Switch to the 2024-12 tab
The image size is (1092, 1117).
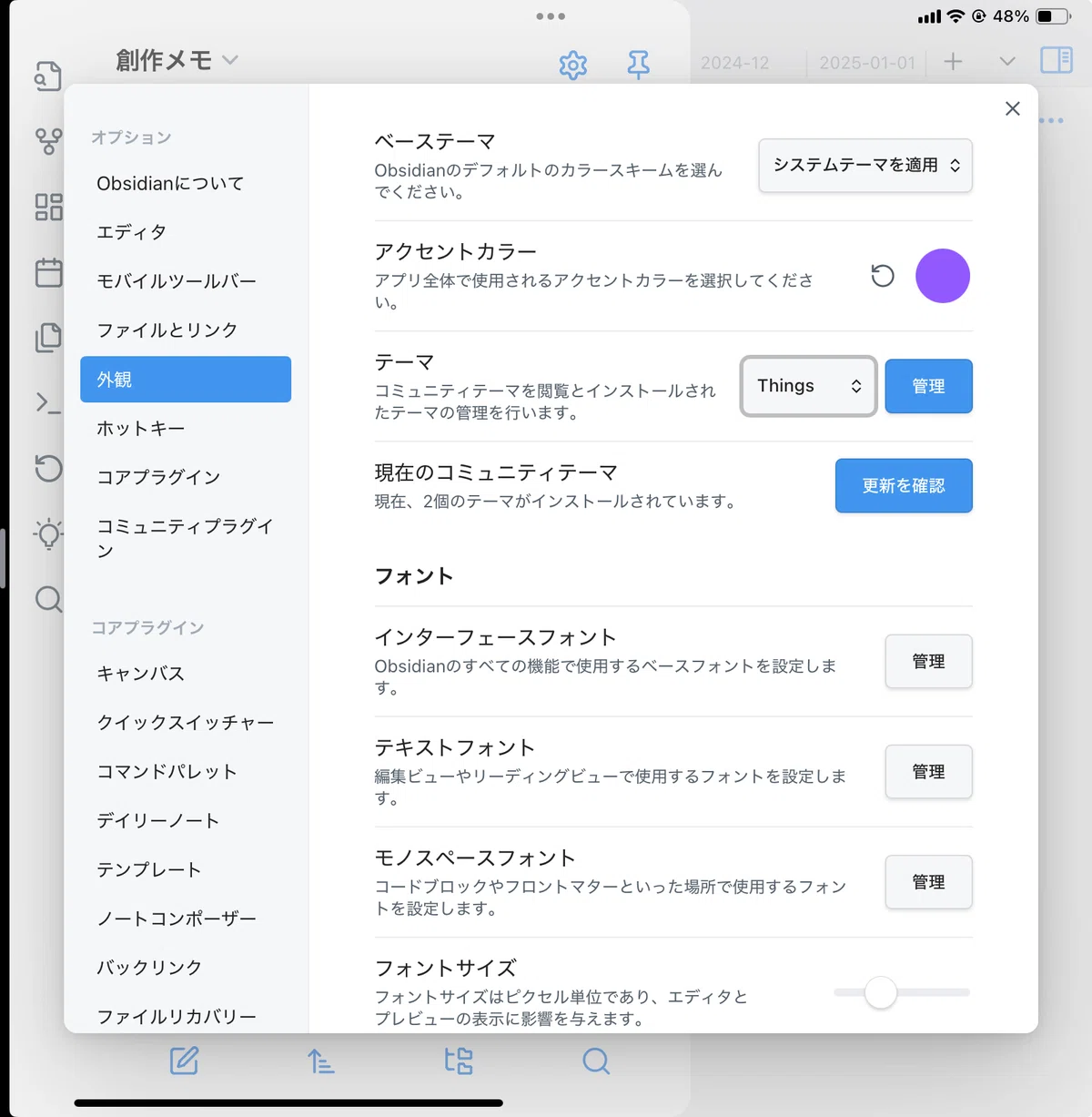click(735, 63)
